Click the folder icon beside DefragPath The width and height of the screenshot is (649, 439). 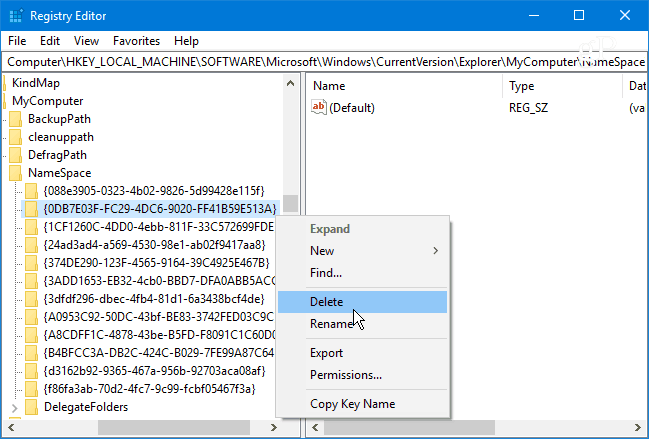tap(15, 155)
